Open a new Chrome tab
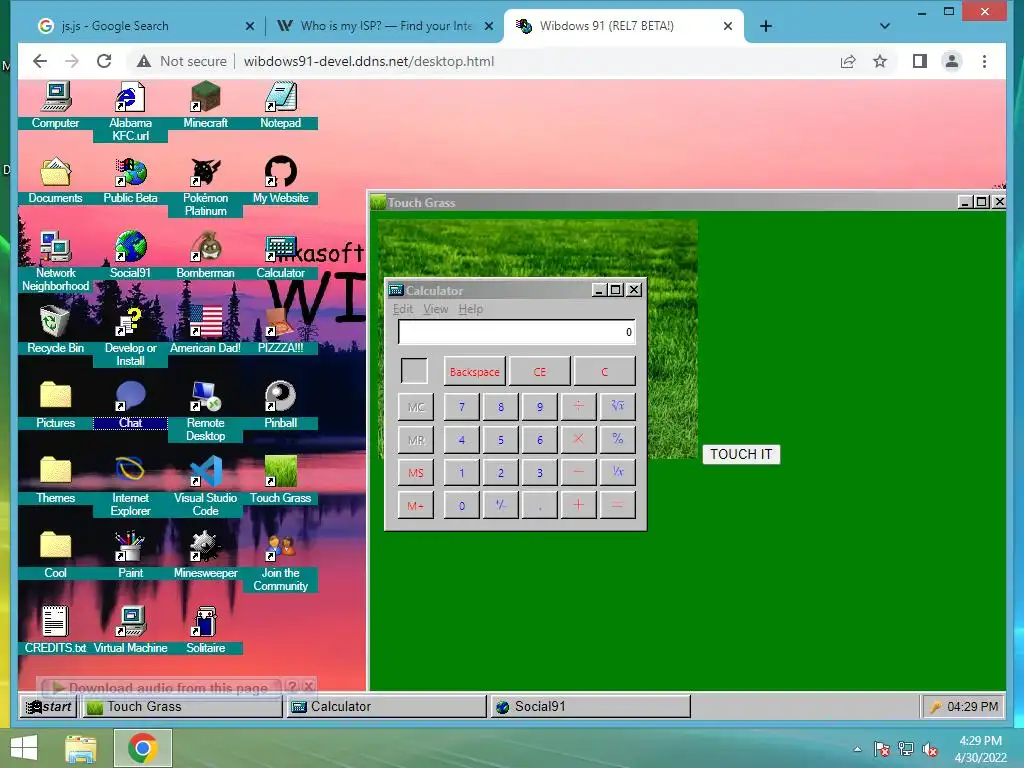The image size is (1024, 768). (x=766, y=26)
